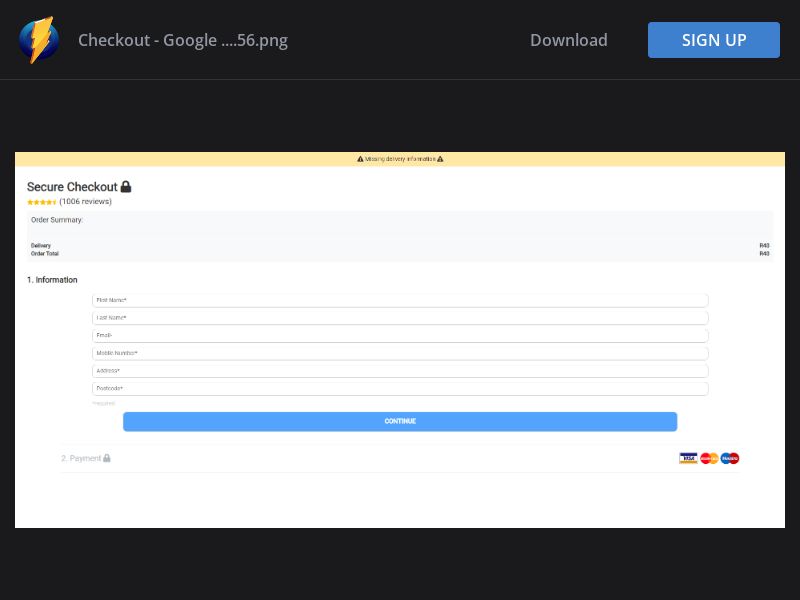Click the Mobile Number input field
Viewport: 800px width, 600px height.
[x=400, y=353]
